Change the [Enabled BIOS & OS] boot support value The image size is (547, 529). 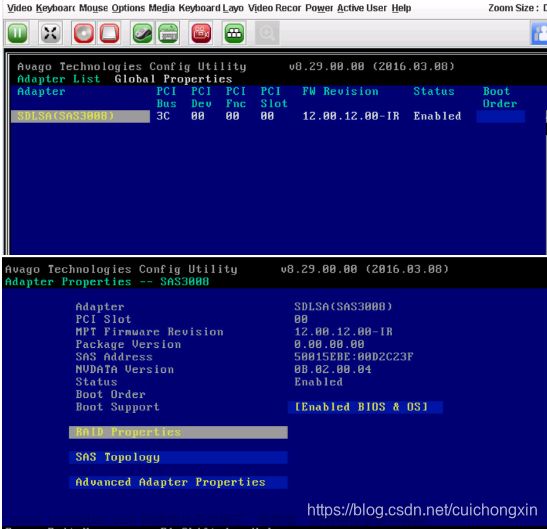365,407
